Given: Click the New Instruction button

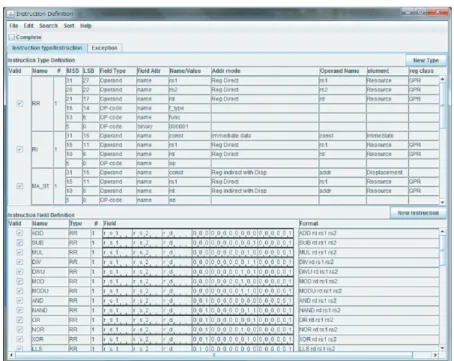Looking at the screenshot, I should [x=418, y=213].
